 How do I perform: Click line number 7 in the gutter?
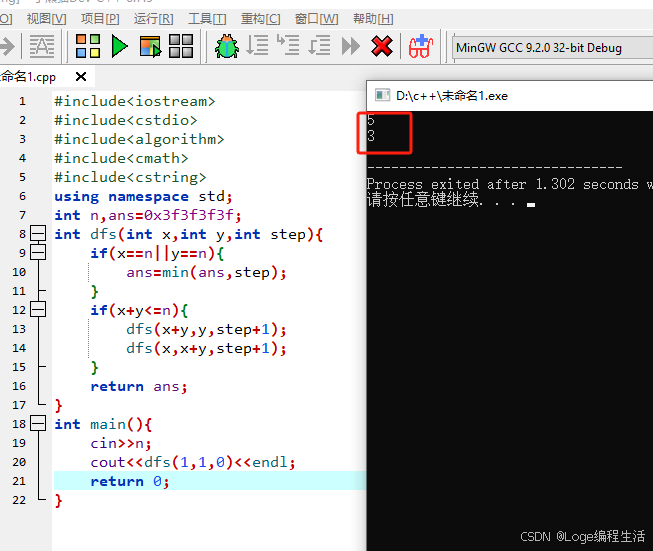pos(22,215)
